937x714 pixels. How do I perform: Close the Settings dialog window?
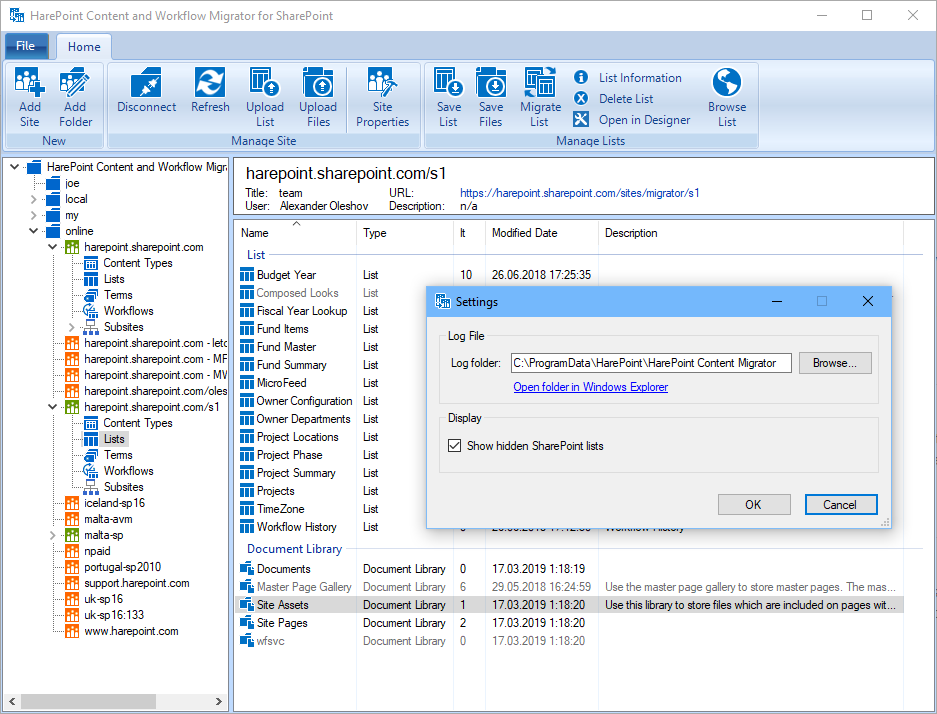tap(868, 301)
